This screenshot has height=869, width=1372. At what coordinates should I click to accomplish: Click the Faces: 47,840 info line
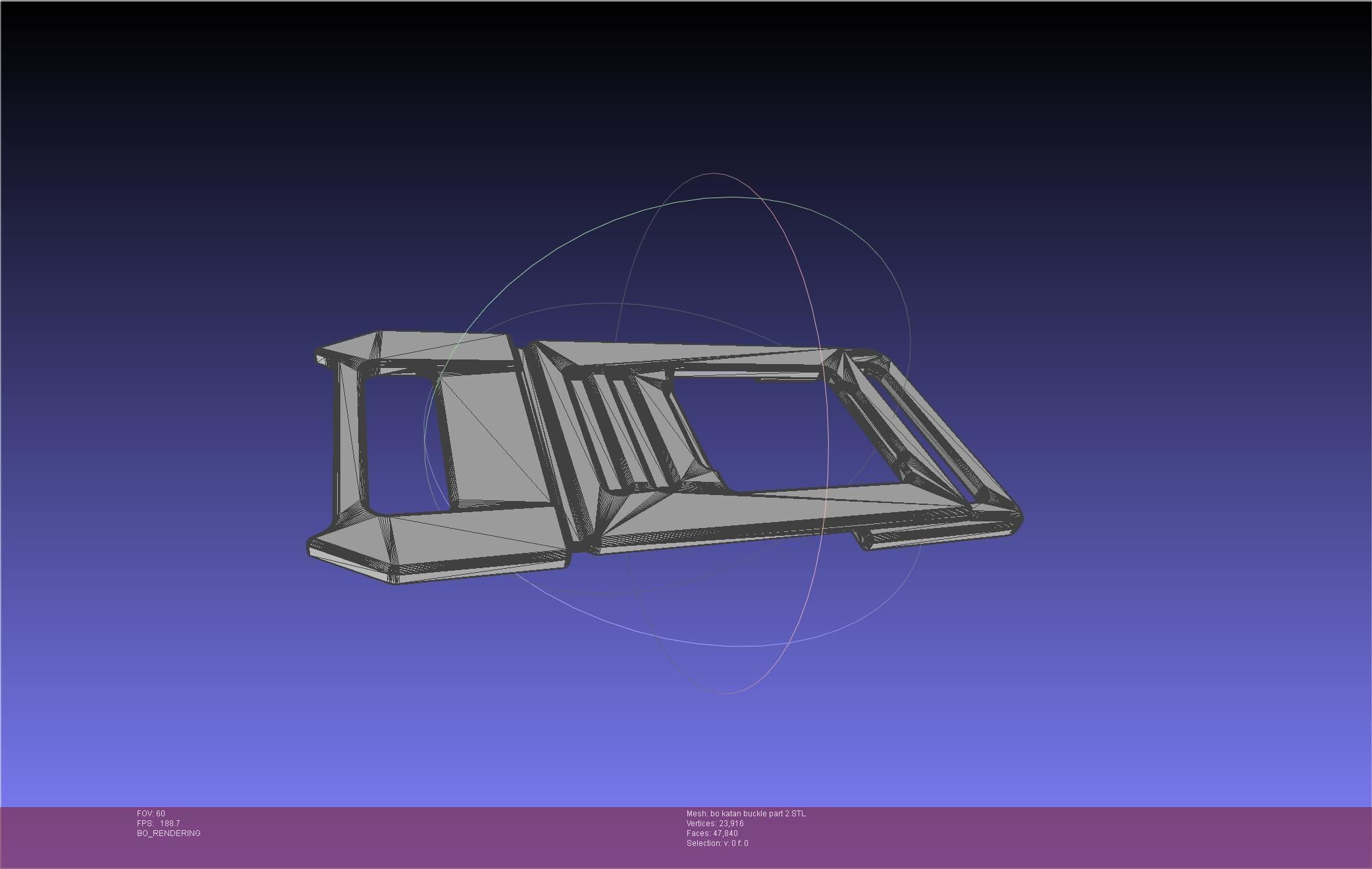[711, 833]
